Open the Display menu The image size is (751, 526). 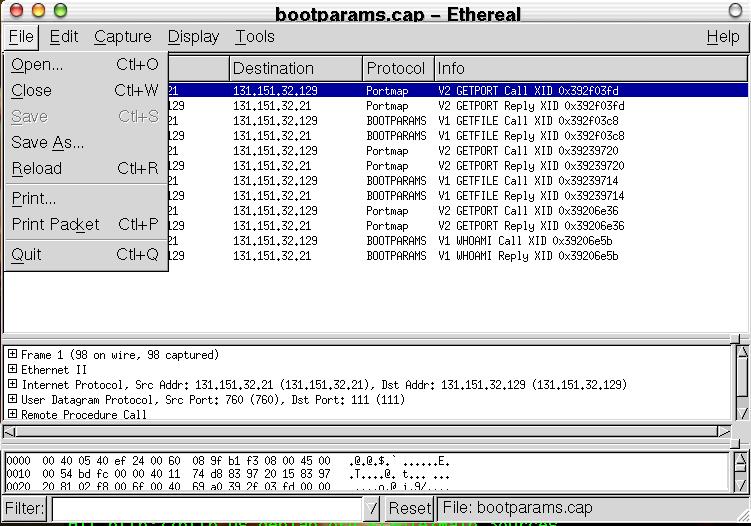click(x=193, y=37)
